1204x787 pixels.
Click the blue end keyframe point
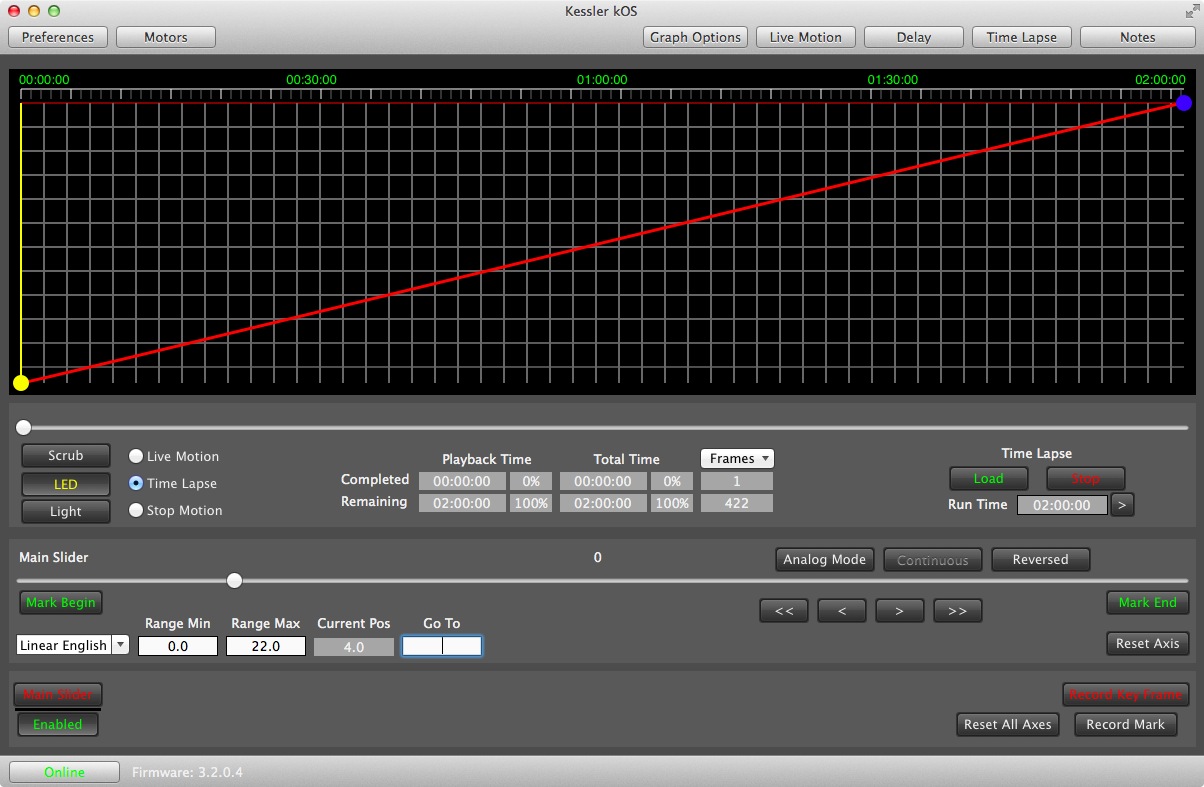[1184, 102]
